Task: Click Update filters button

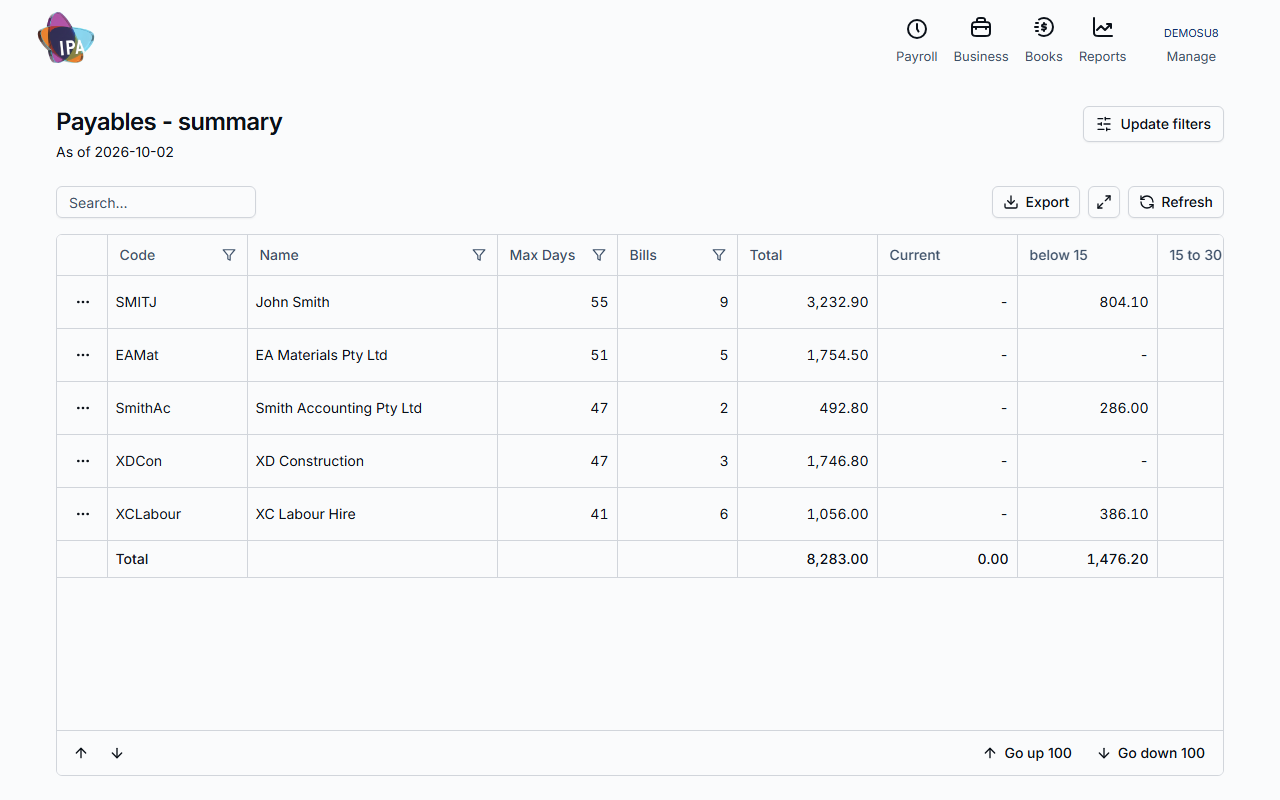Action: click(x=1153, y=124)
